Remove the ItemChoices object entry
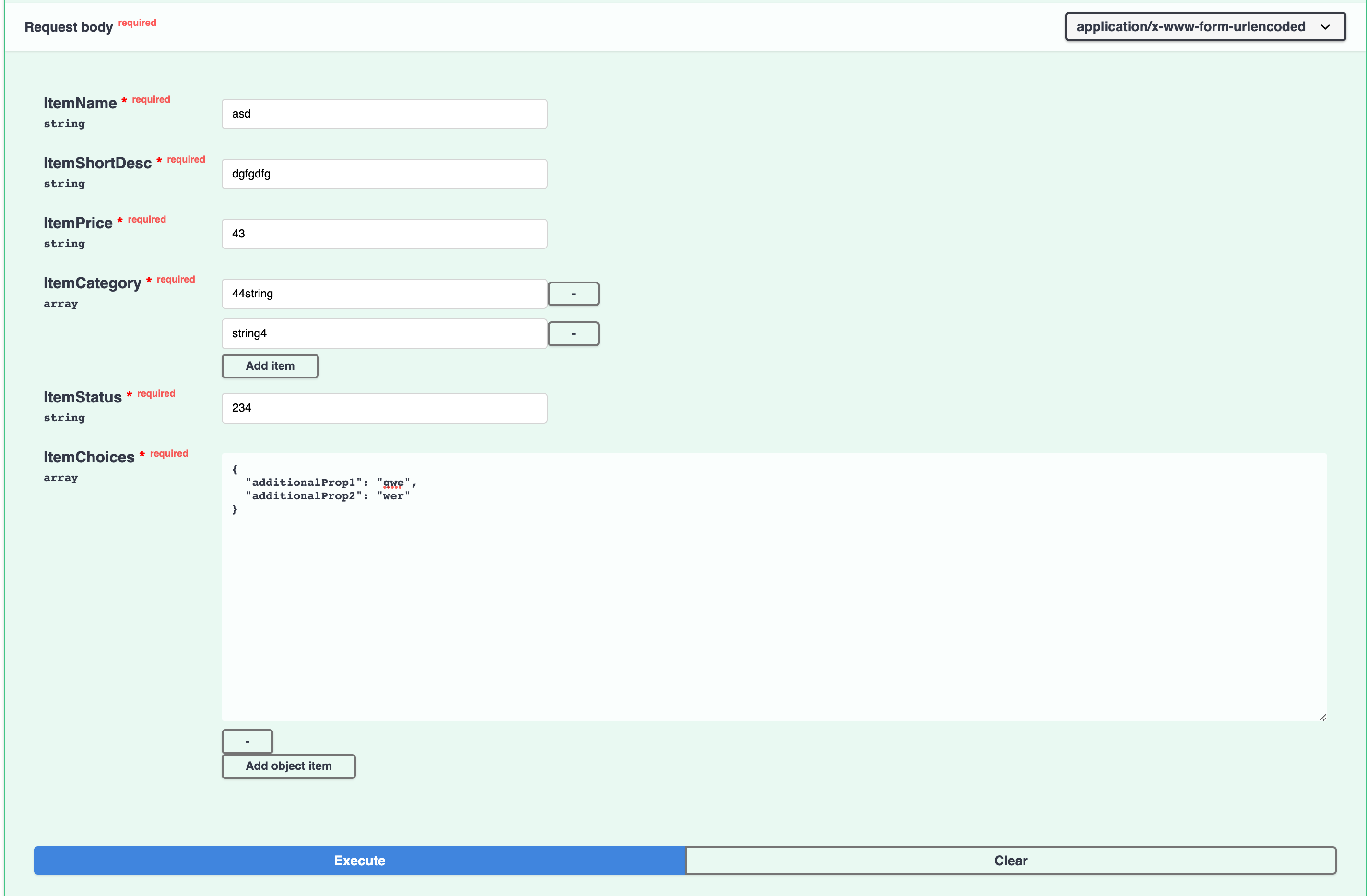 point(247,741)
